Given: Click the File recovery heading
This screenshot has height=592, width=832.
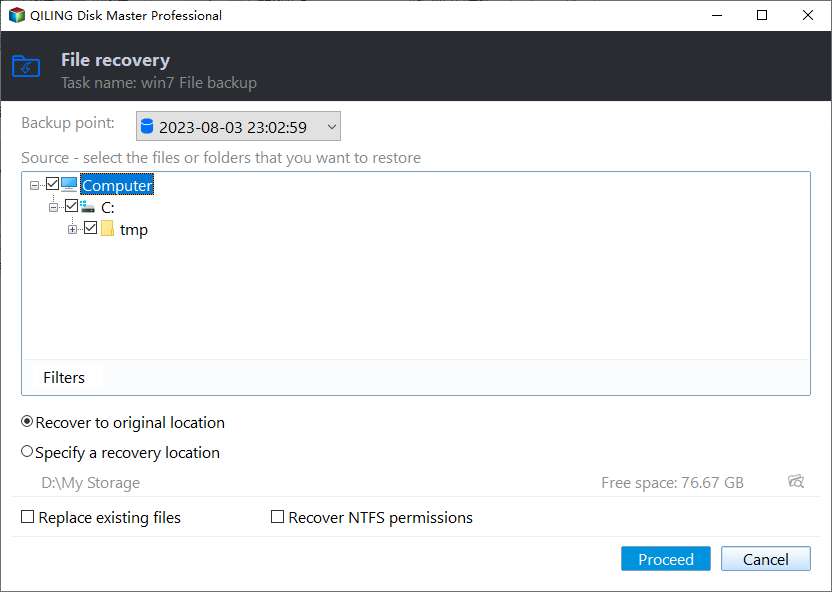Looking at the screenshot, I should (x=116, y=60).
